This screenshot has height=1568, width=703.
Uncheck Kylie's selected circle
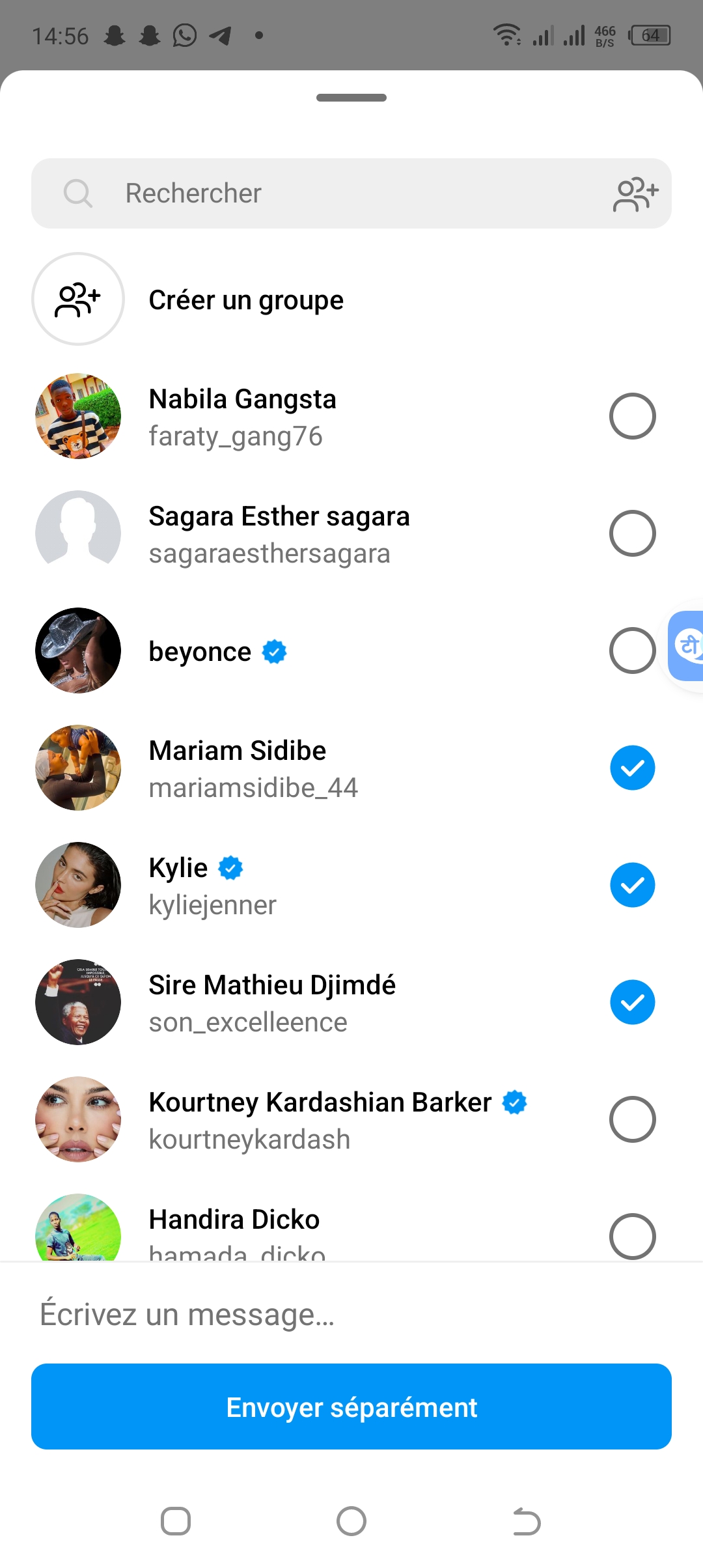coord(632,885)
